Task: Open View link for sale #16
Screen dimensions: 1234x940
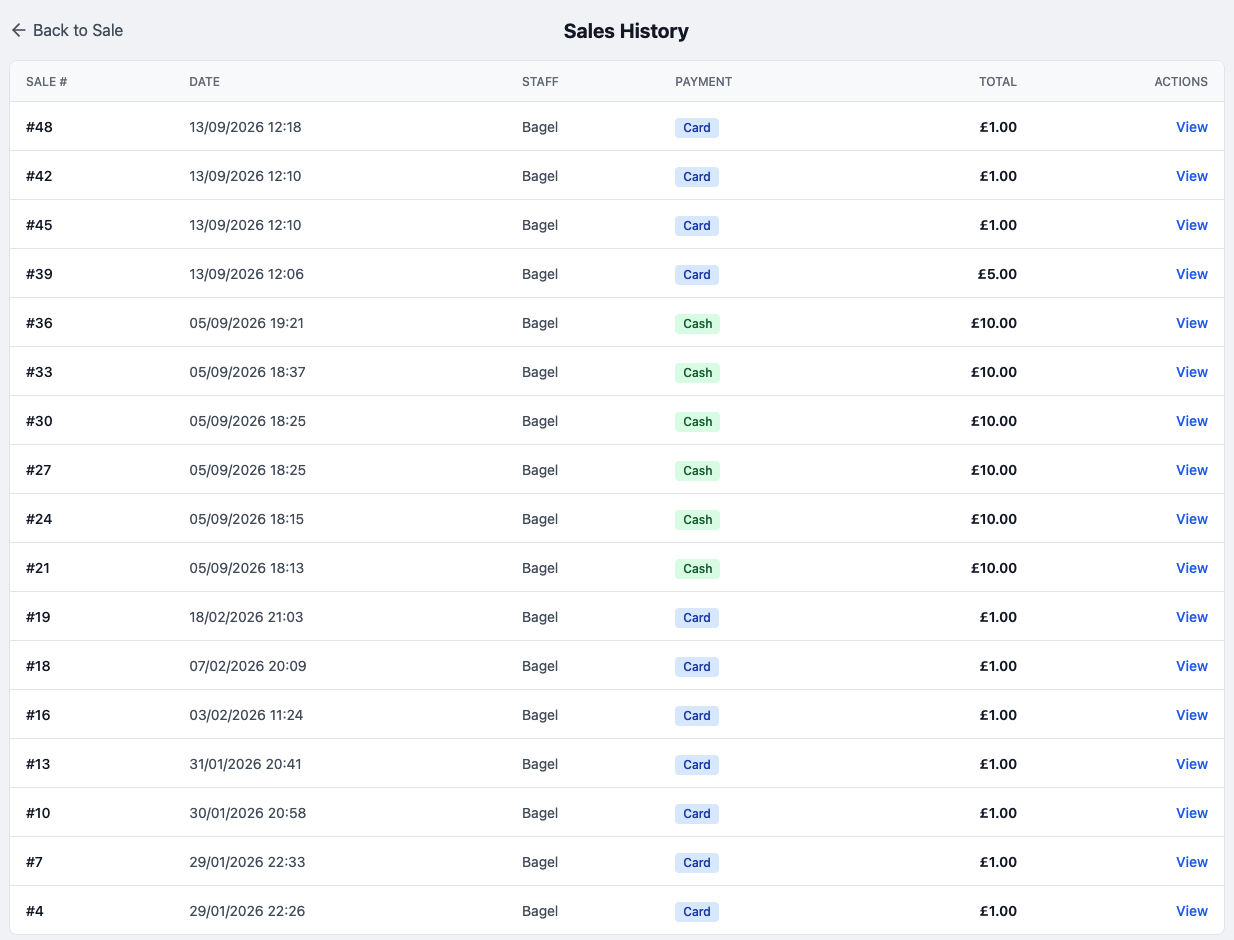Action: (1191, 715)
